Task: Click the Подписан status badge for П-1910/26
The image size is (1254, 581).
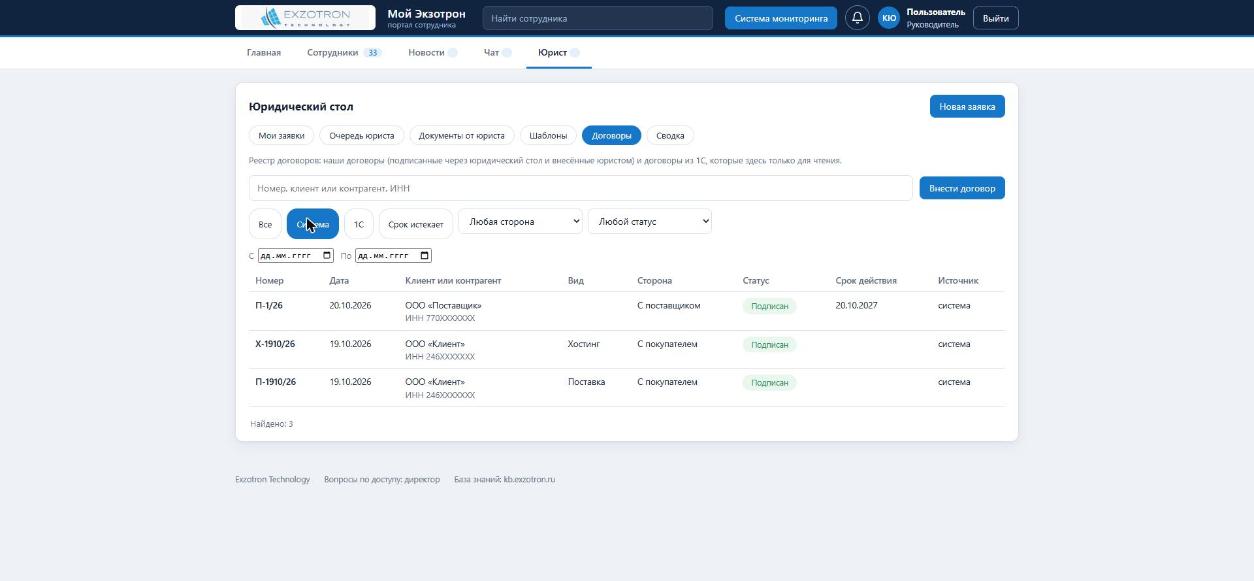Action: (769, 382)
